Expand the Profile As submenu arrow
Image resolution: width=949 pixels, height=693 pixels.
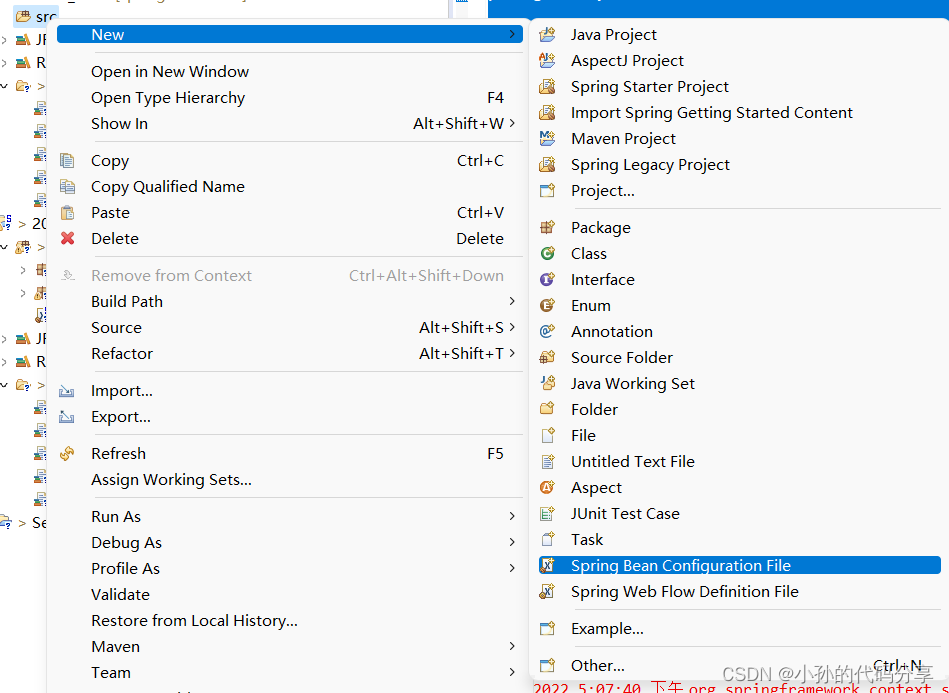512,568
